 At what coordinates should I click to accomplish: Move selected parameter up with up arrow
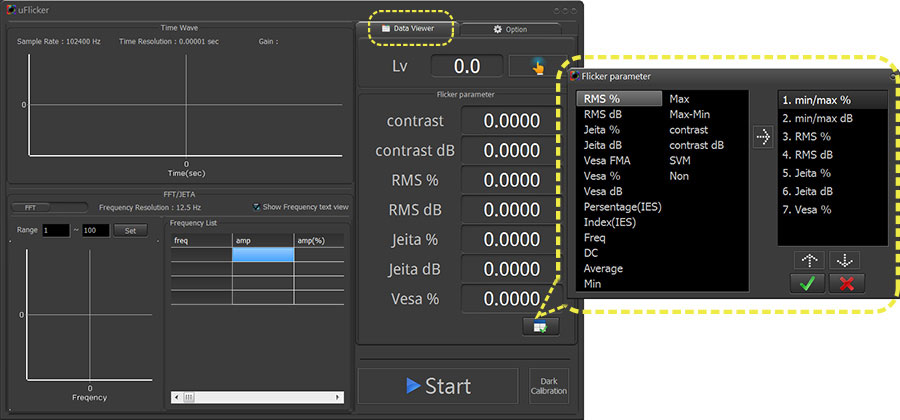point(807,259)
